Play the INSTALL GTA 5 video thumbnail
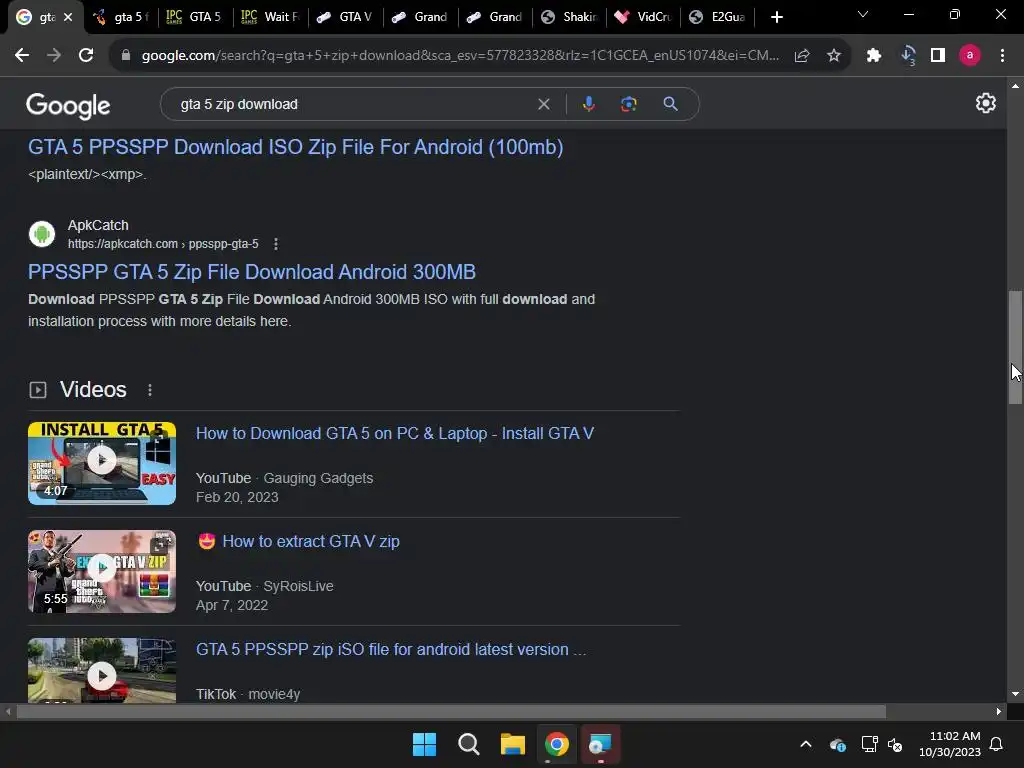 (x=102, y=463)
